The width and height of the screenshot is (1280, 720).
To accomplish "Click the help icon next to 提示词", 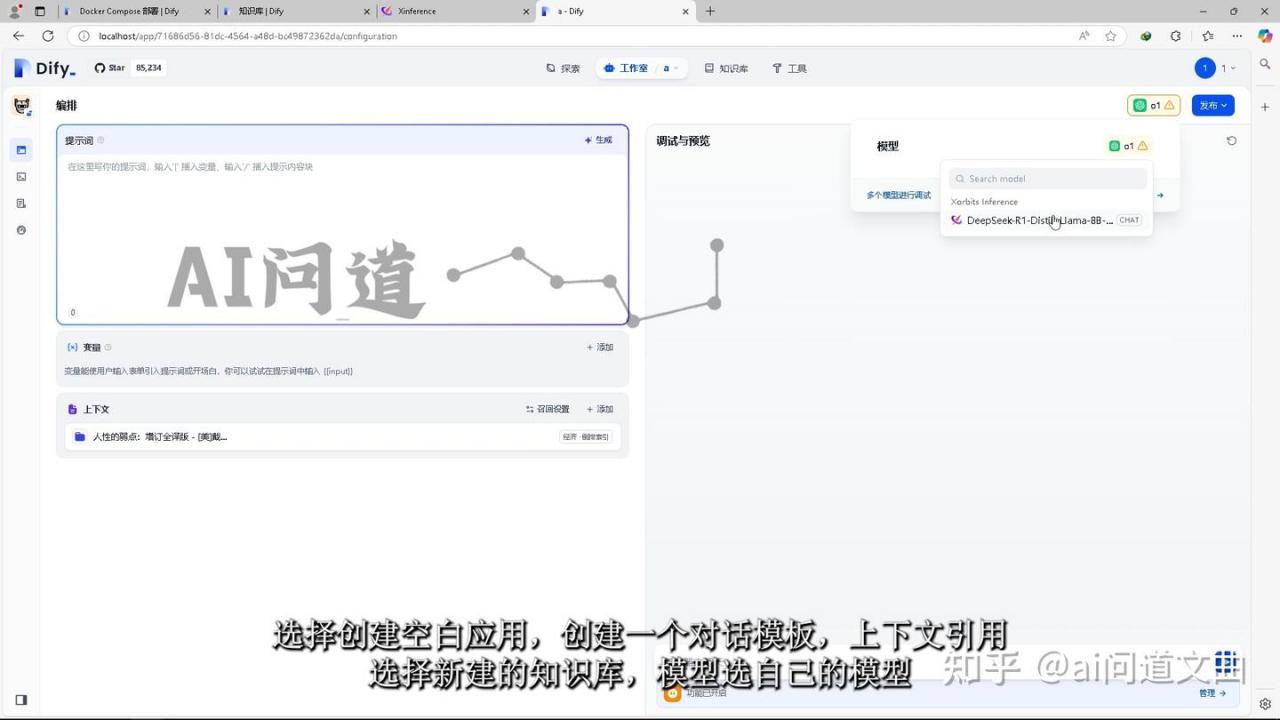I will coord(100,140).
